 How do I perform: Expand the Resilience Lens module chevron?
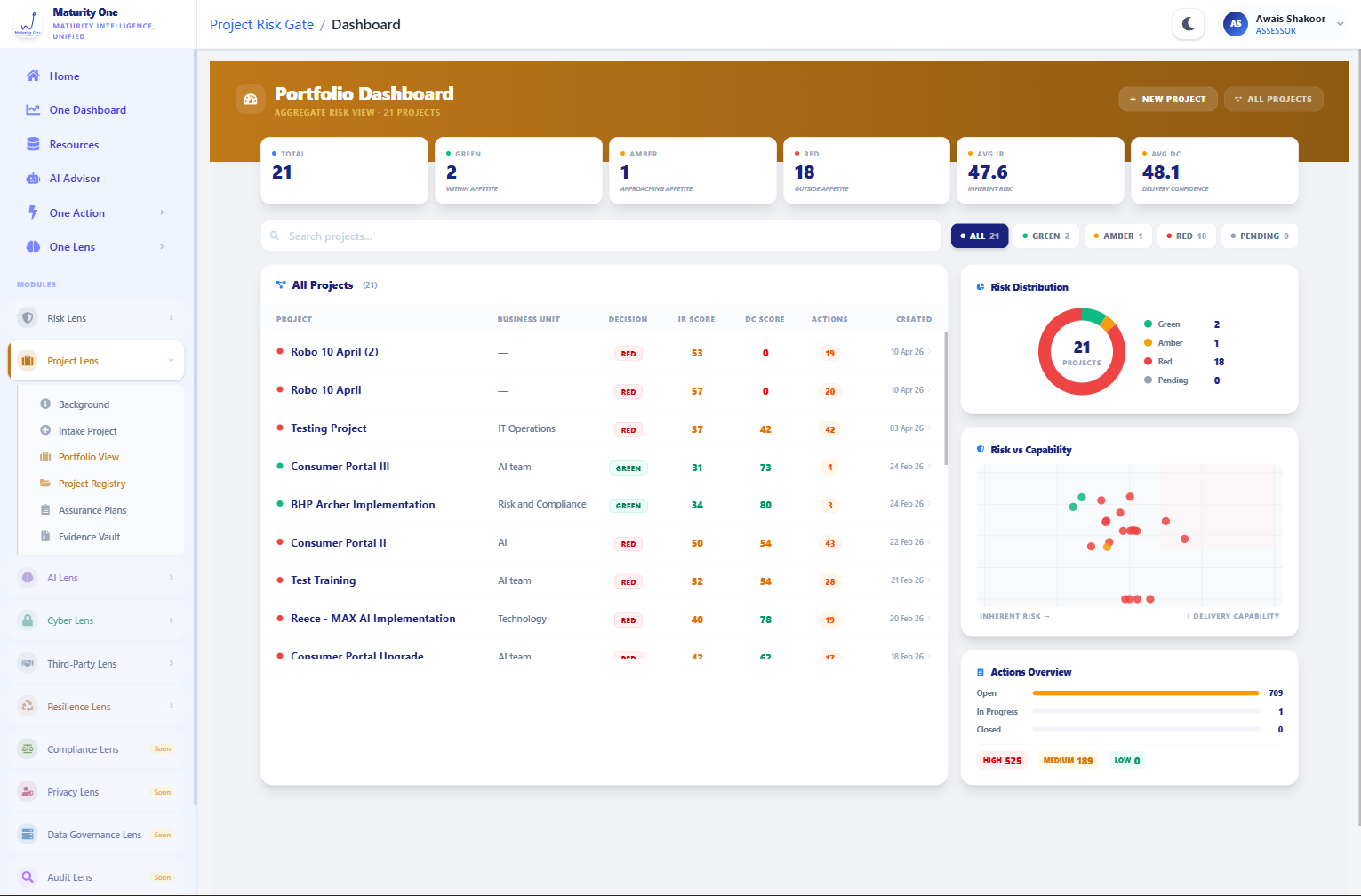tap(171, 706)
